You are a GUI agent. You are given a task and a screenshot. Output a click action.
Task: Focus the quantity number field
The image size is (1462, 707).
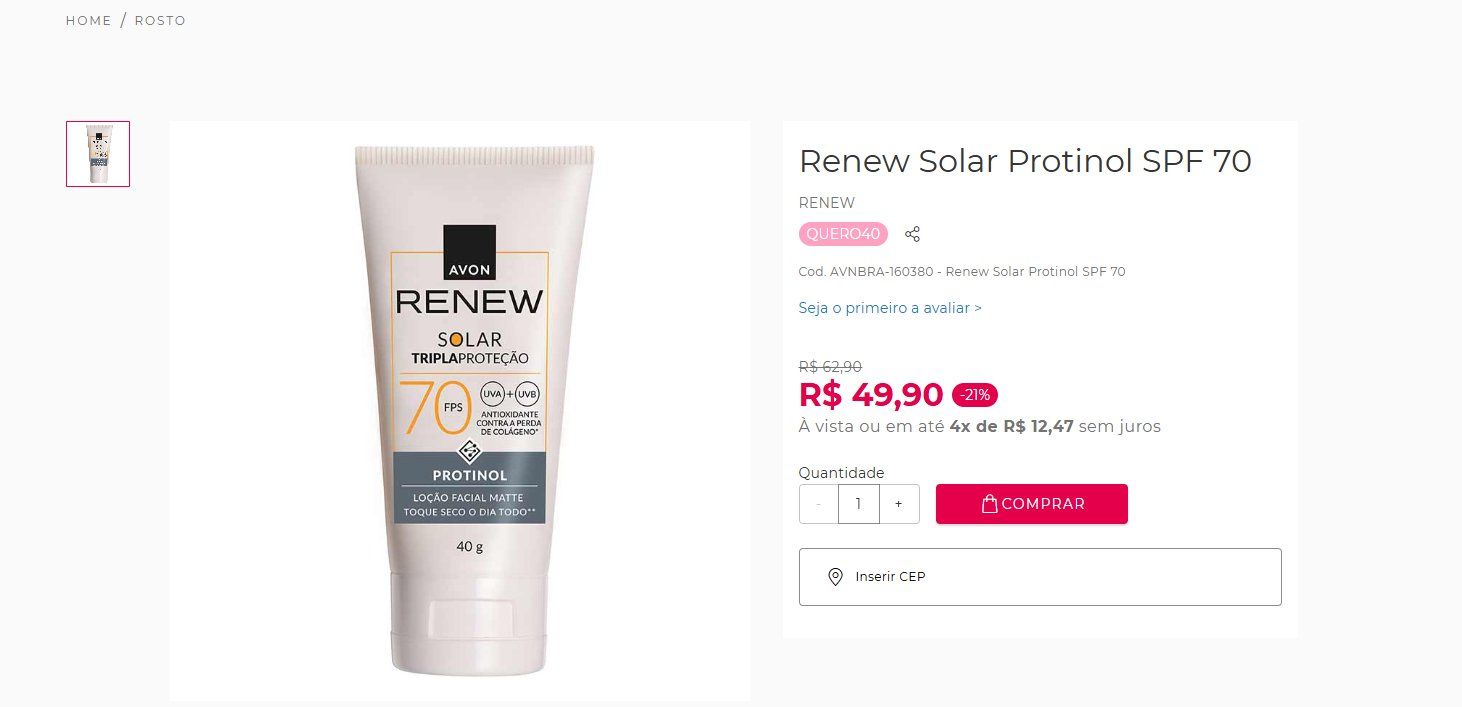pos(859,504)
